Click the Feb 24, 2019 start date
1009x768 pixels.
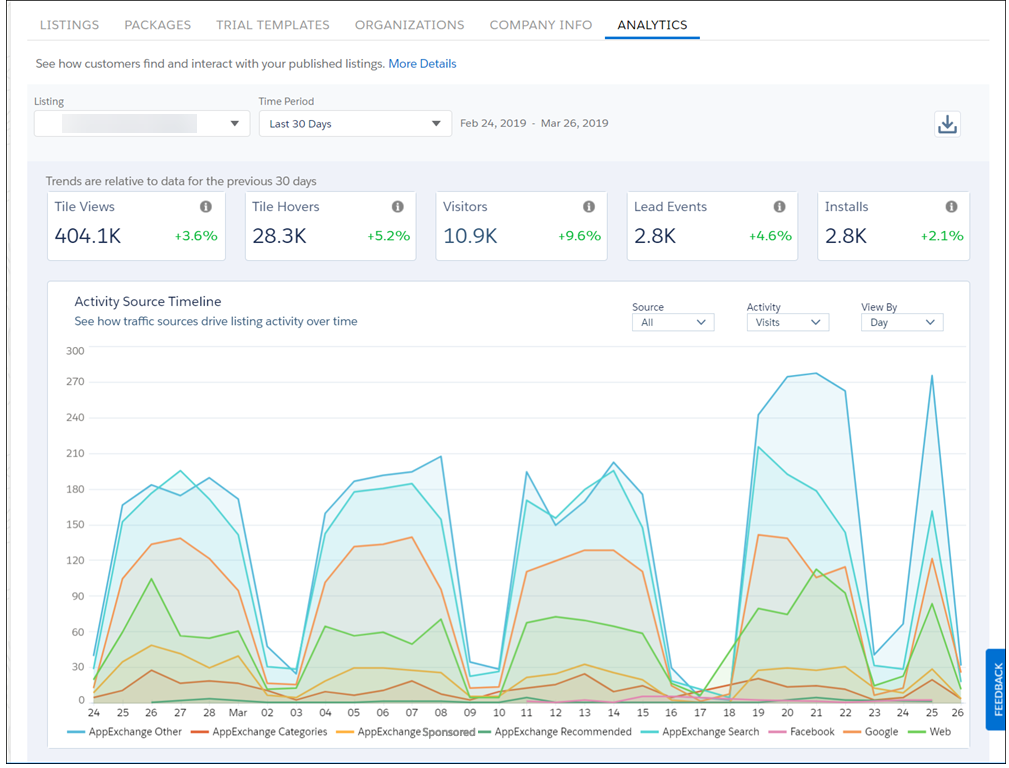tap(493, 123)
